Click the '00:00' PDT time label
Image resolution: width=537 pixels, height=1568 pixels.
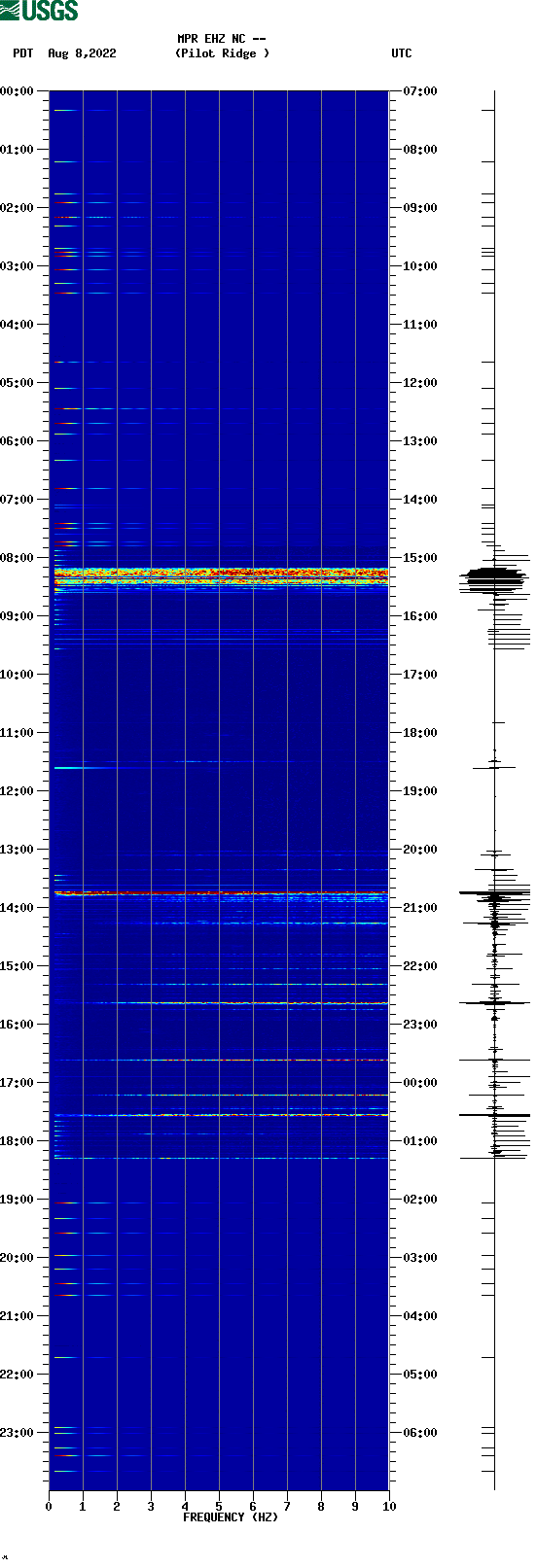coord(18,91)
